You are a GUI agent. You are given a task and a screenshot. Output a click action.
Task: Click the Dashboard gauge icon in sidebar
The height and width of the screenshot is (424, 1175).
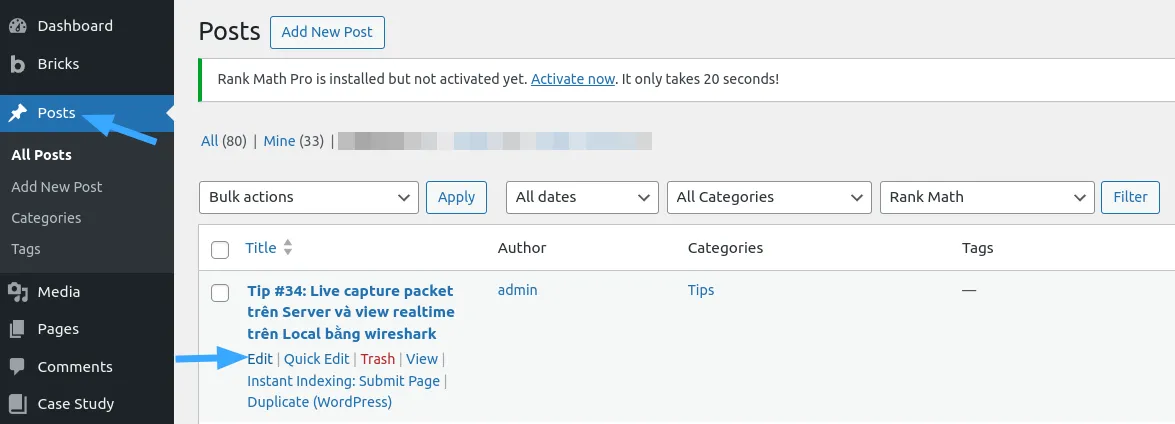pos(18,26)
